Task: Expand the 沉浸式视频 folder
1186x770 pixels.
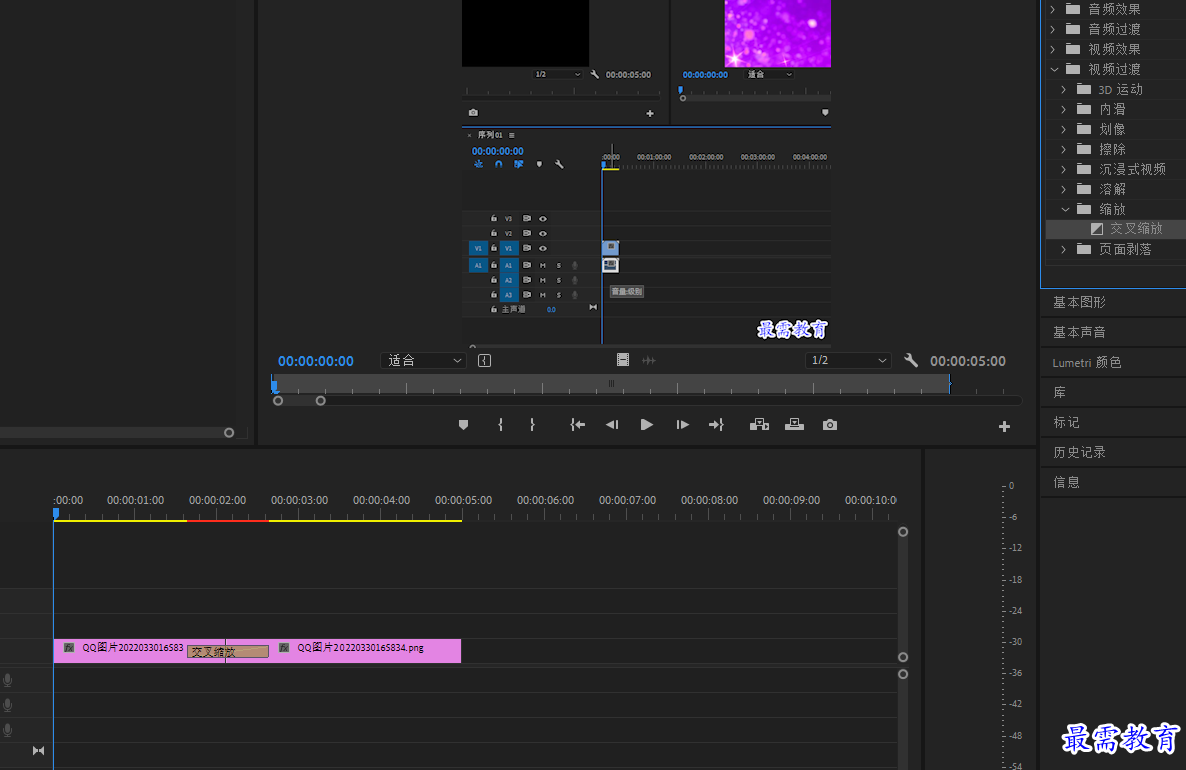Action: (x=1064, y=169)
